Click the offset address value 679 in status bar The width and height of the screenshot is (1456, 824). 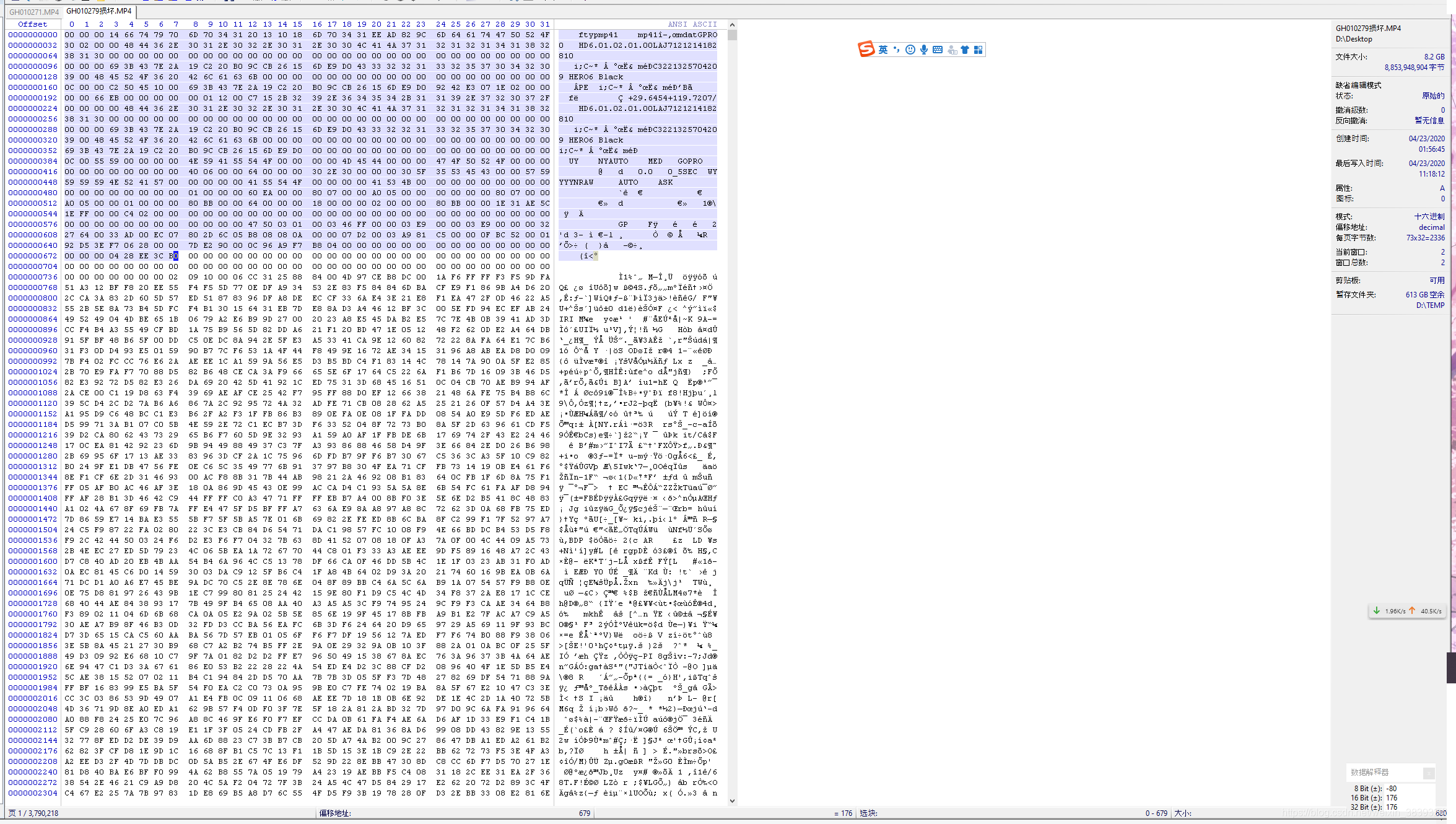coord(584,813)
